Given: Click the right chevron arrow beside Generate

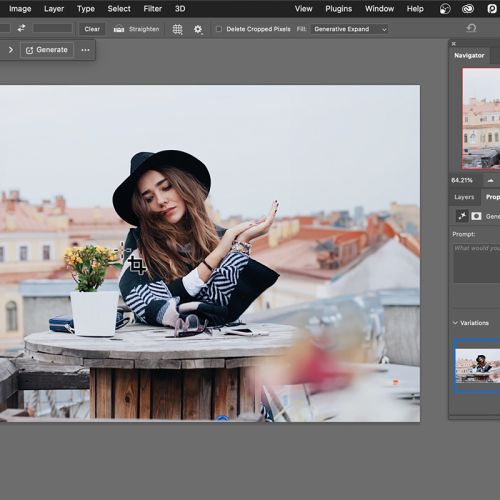Looking at the screenshot, I should 11,50.
